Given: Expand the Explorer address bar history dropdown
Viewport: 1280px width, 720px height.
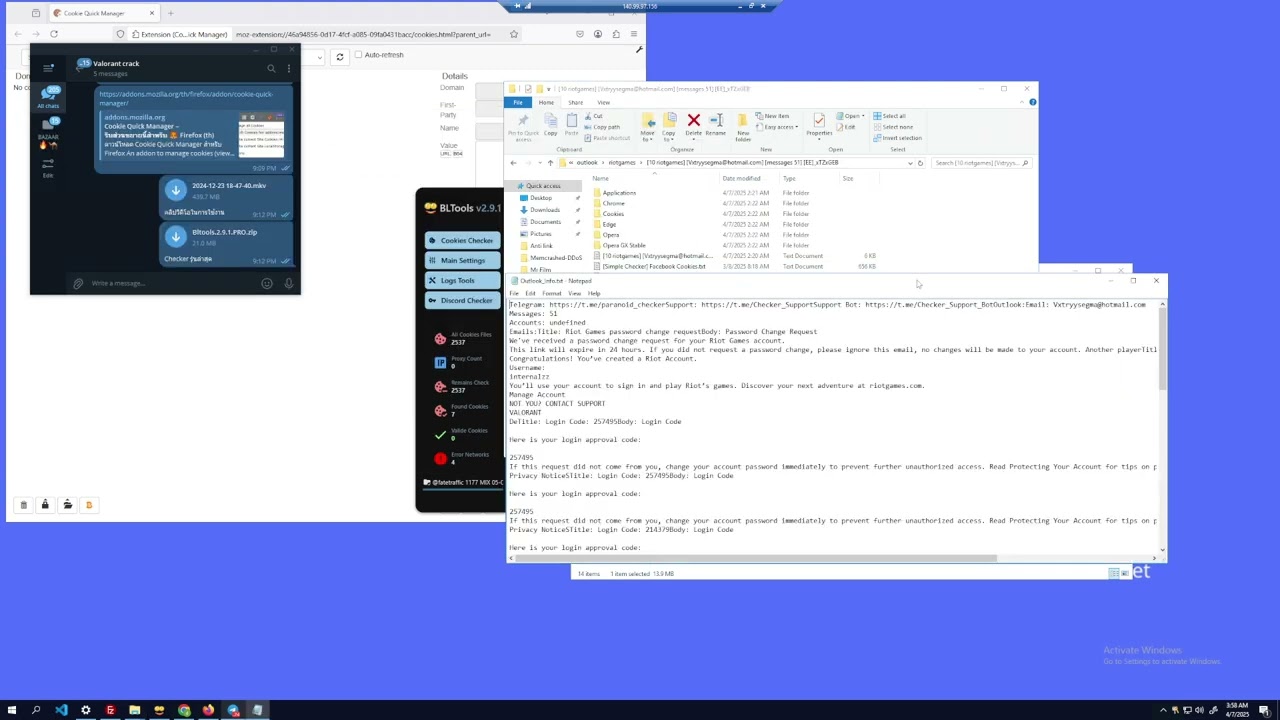Looking at the screenshot, I should [x=910, y=163].
